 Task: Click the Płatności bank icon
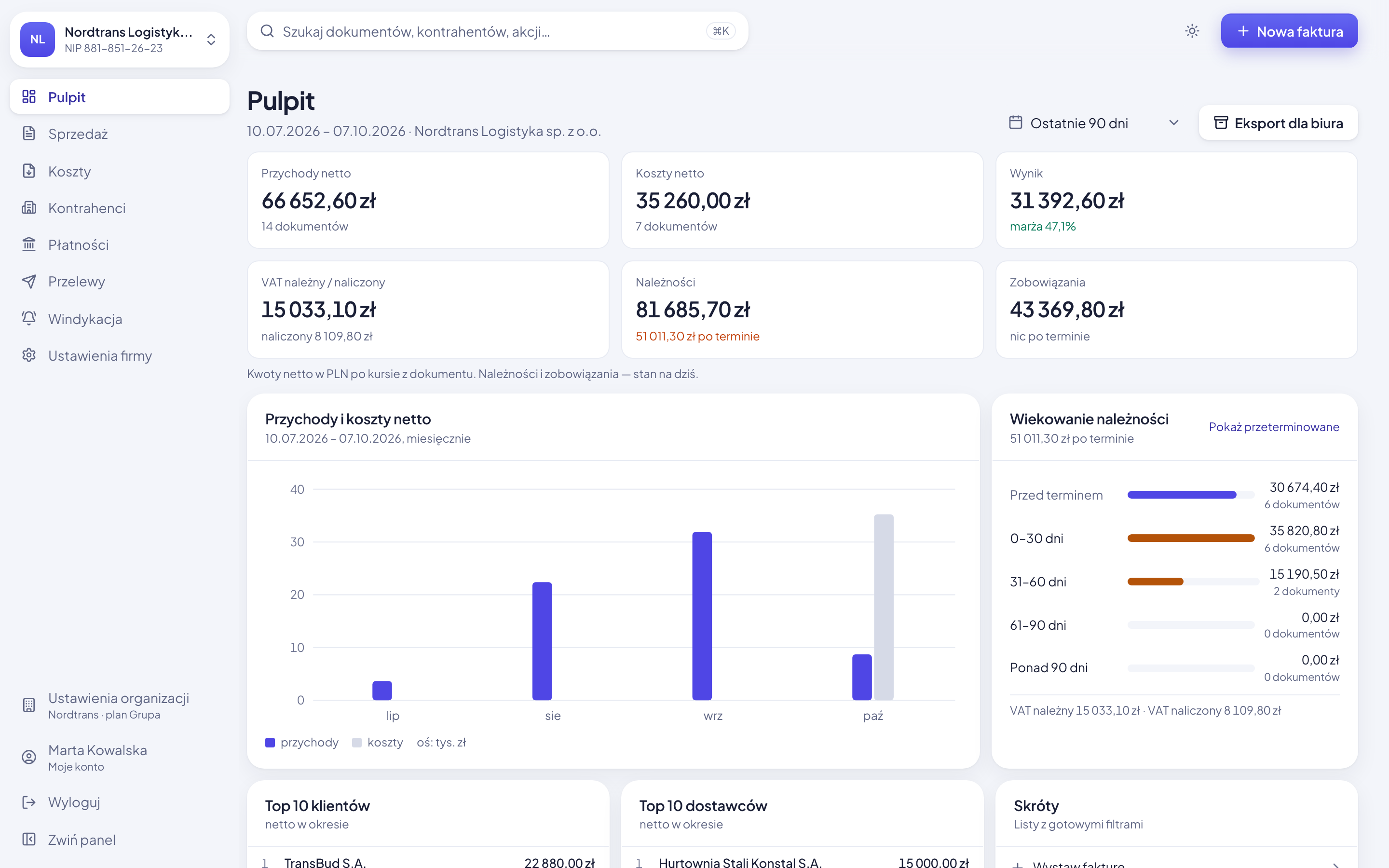point(29,244)
